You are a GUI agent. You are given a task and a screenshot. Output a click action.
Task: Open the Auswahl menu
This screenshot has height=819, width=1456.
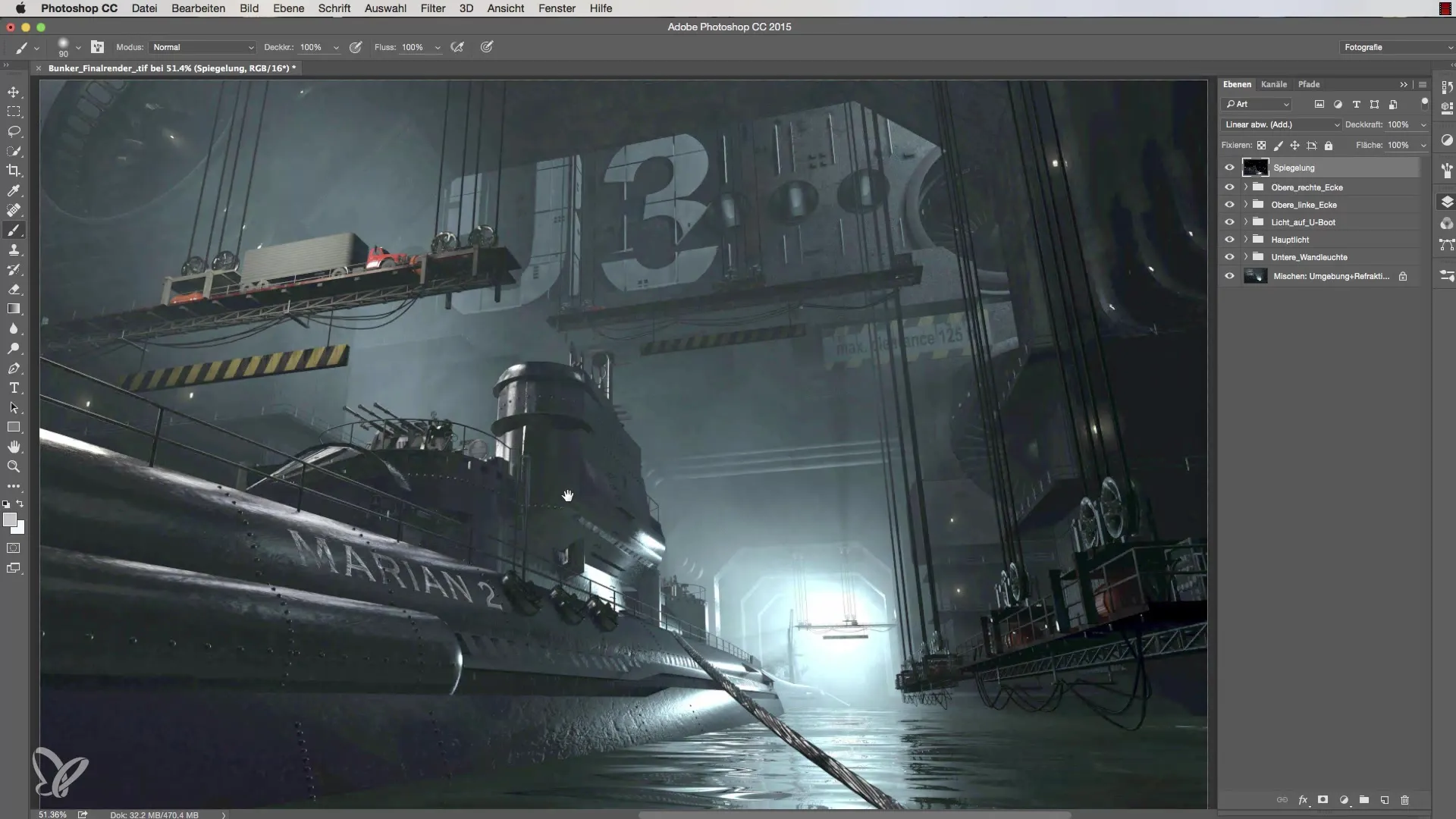385,8
